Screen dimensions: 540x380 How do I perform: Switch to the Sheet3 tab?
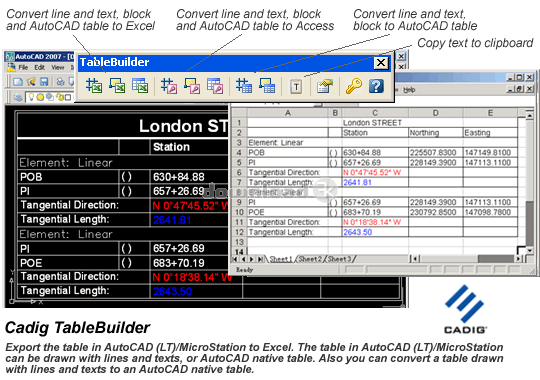[x=339, y=259]
